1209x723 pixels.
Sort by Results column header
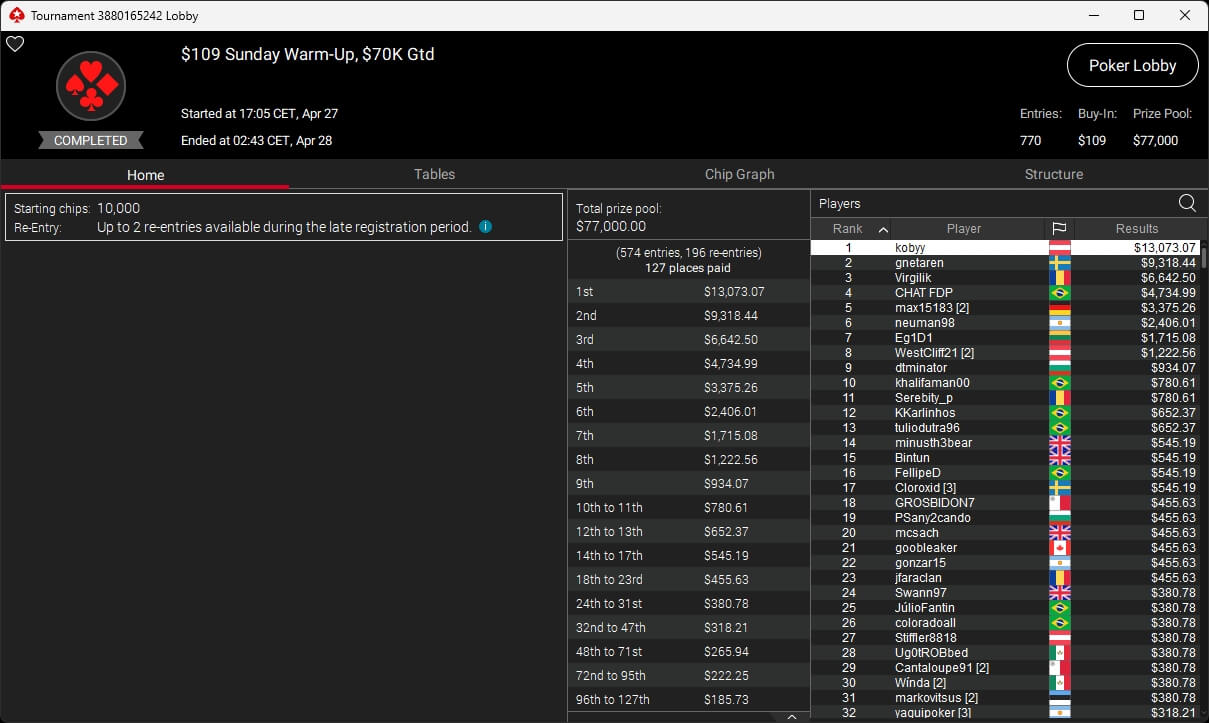(x=1137, y=228)
